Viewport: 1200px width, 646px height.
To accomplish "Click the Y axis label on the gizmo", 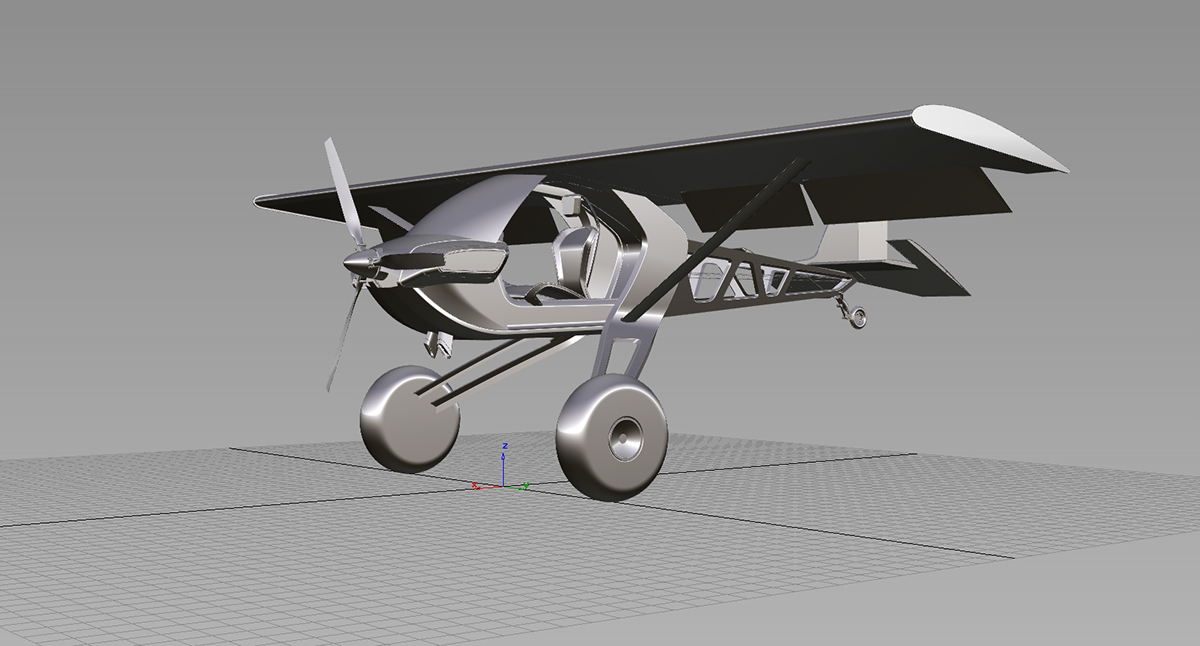I will click(x=526, y=485).
